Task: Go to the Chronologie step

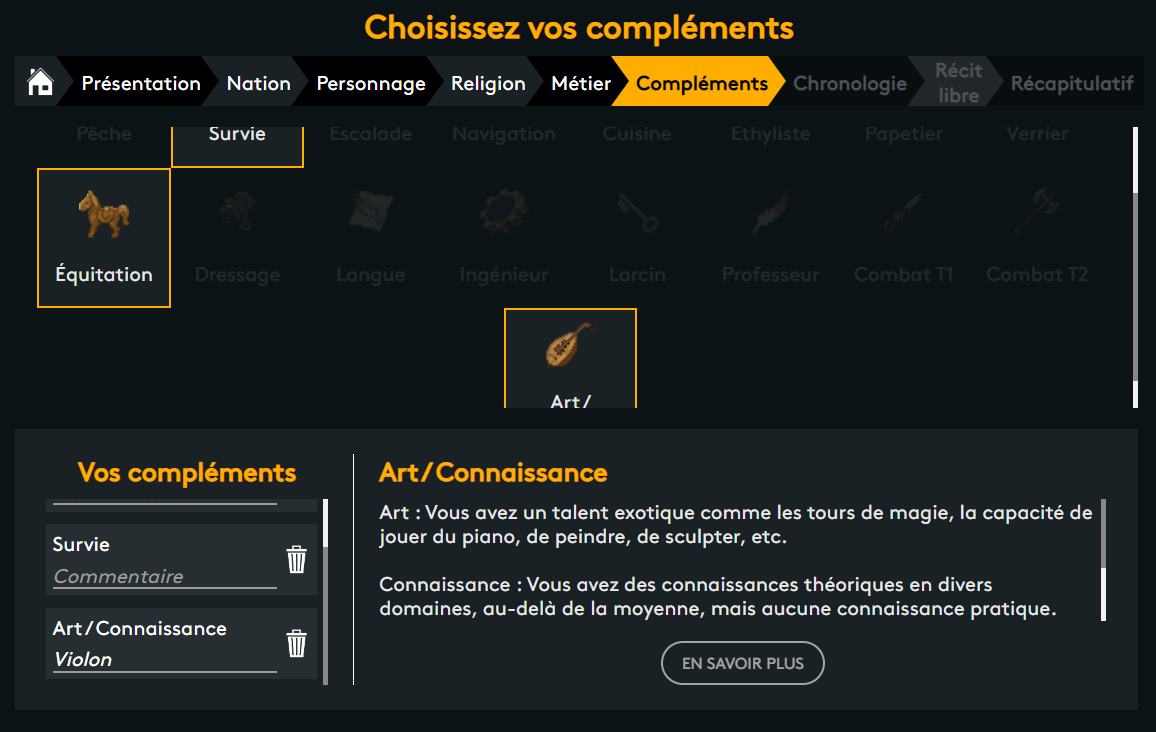Action: (x=850, y=83)
